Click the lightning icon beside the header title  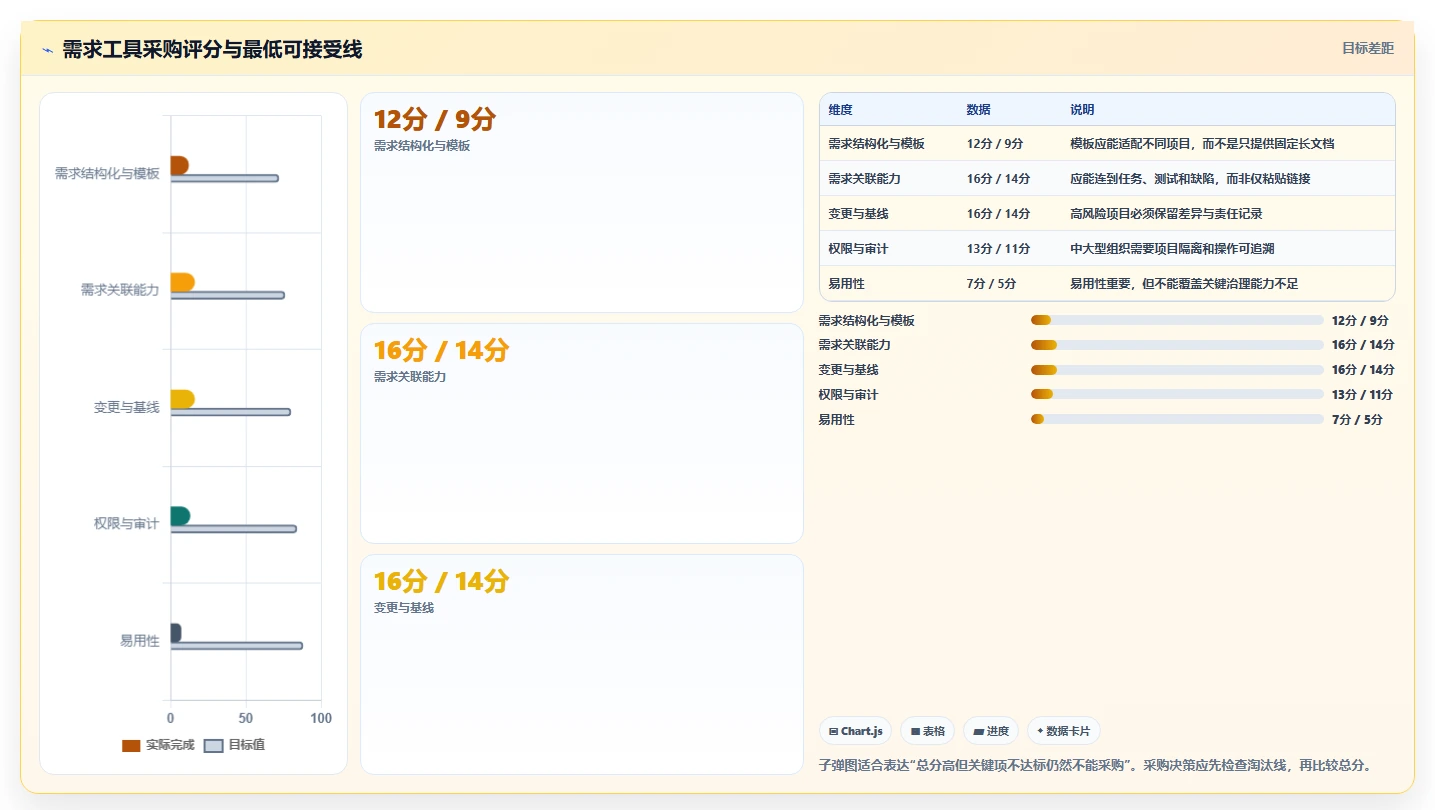[x=47, y=50]
